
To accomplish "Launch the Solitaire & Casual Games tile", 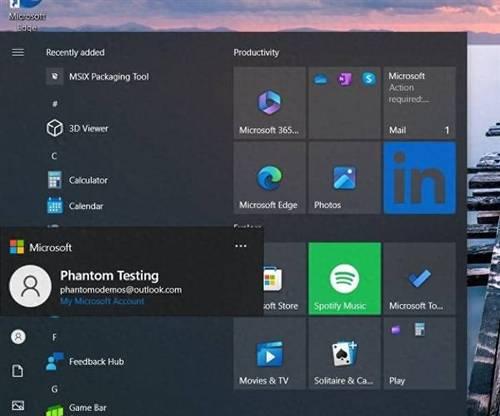I will coord(344,353).
